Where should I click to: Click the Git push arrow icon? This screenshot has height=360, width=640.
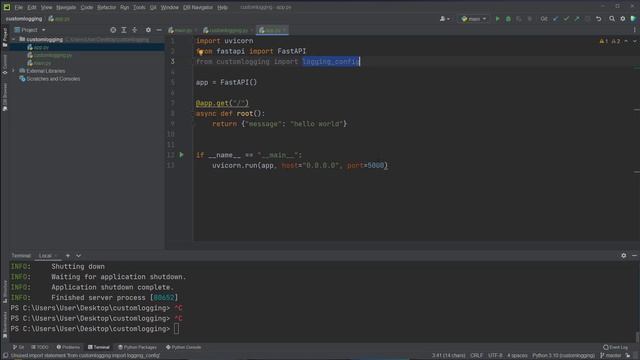click(x=577, y=19)
